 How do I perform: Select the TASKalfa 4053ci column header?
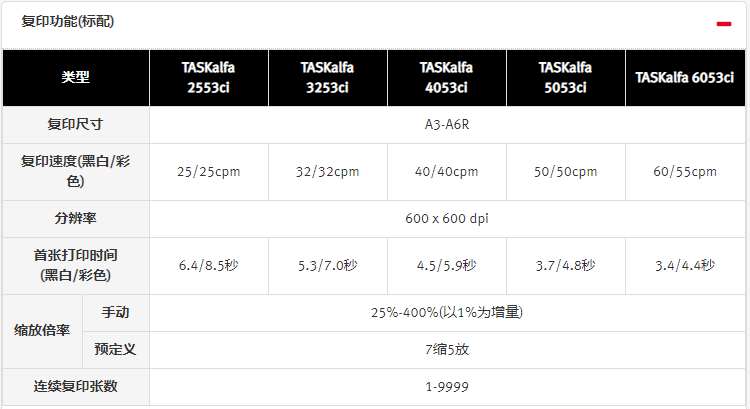446,77
